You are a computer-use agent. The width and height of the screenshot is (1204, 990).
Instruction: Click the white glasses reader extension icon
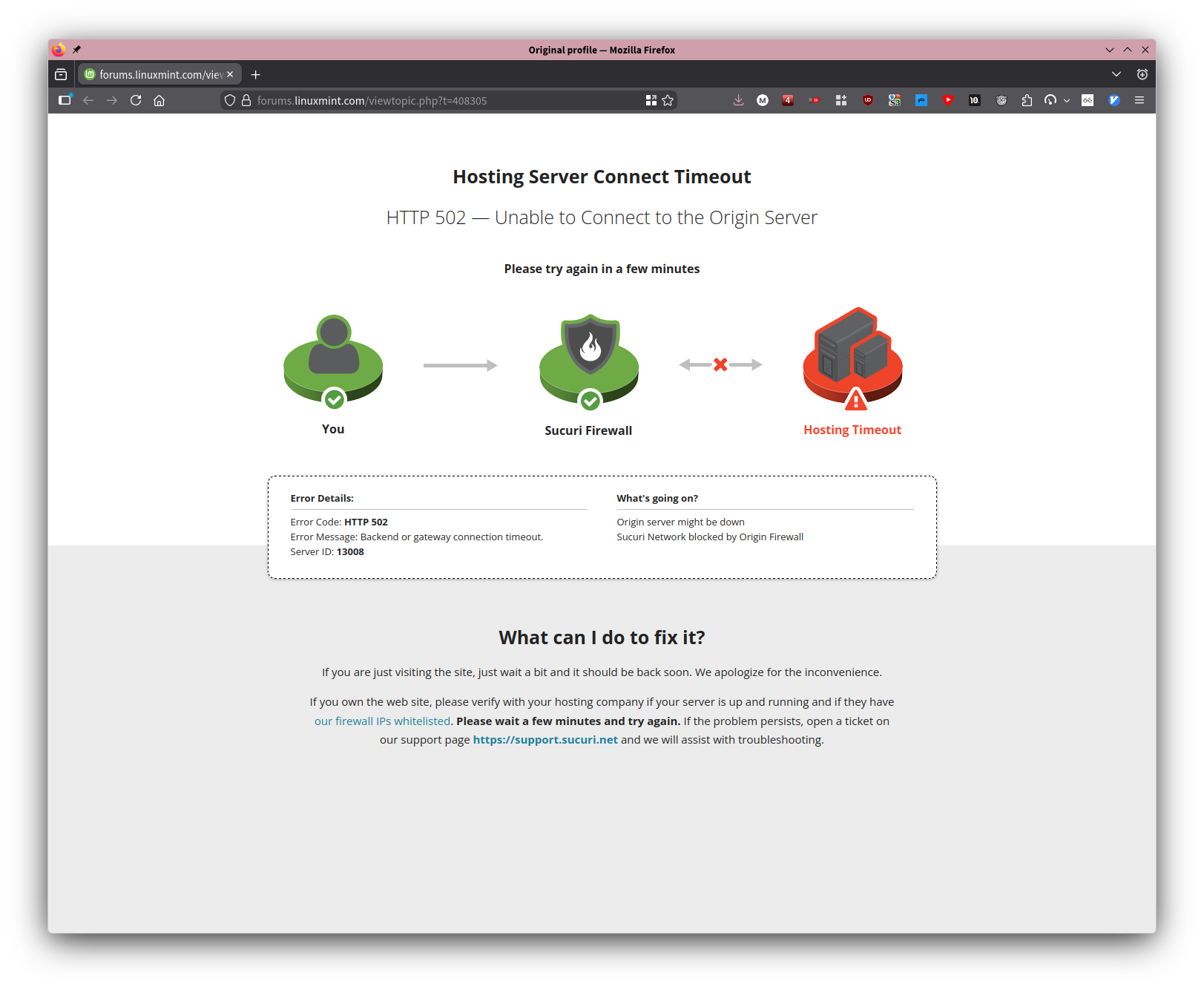point(1088,100)
